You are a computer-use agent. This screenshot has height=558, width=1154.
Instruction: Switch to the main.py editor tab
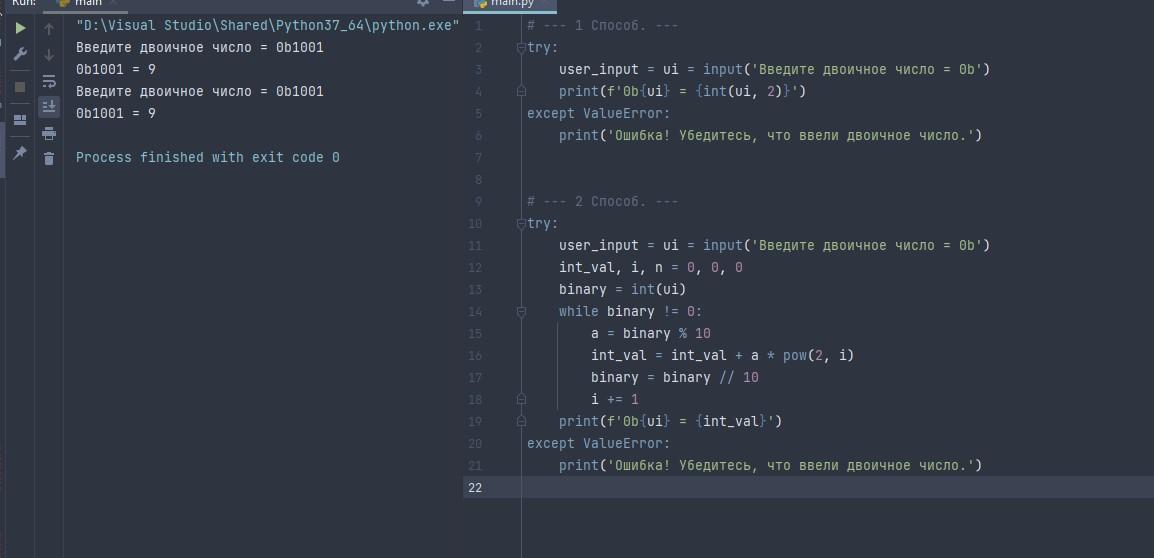[509, 4]
